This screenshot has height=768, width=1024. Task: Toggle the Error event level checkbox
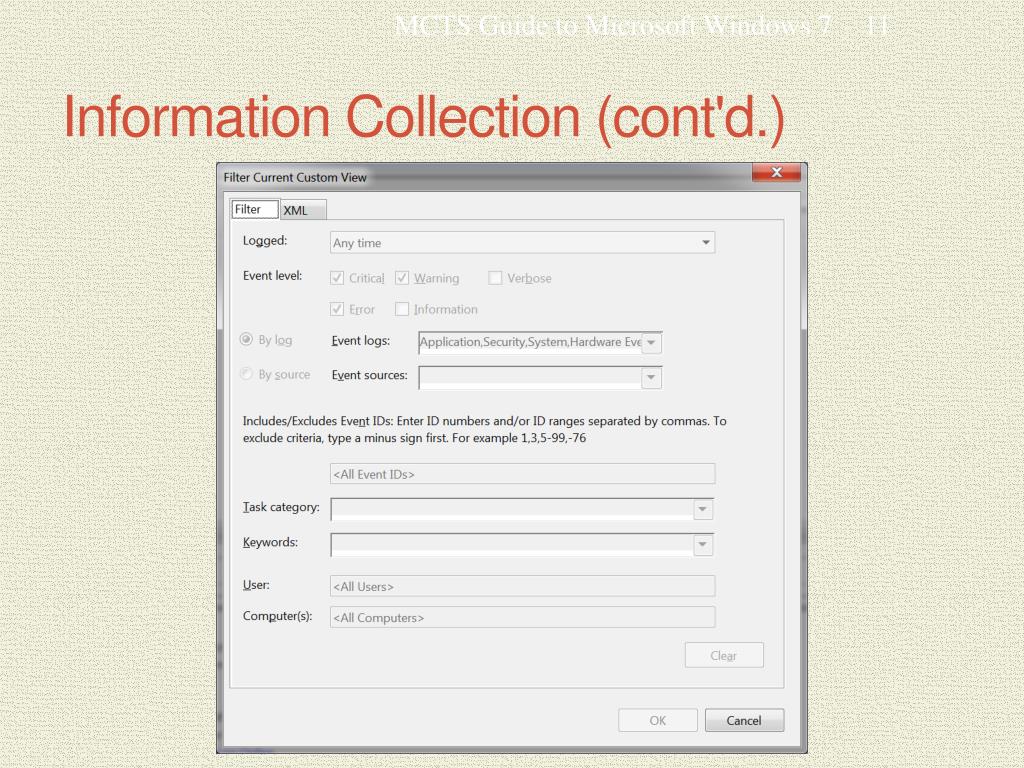click(337, 309)
